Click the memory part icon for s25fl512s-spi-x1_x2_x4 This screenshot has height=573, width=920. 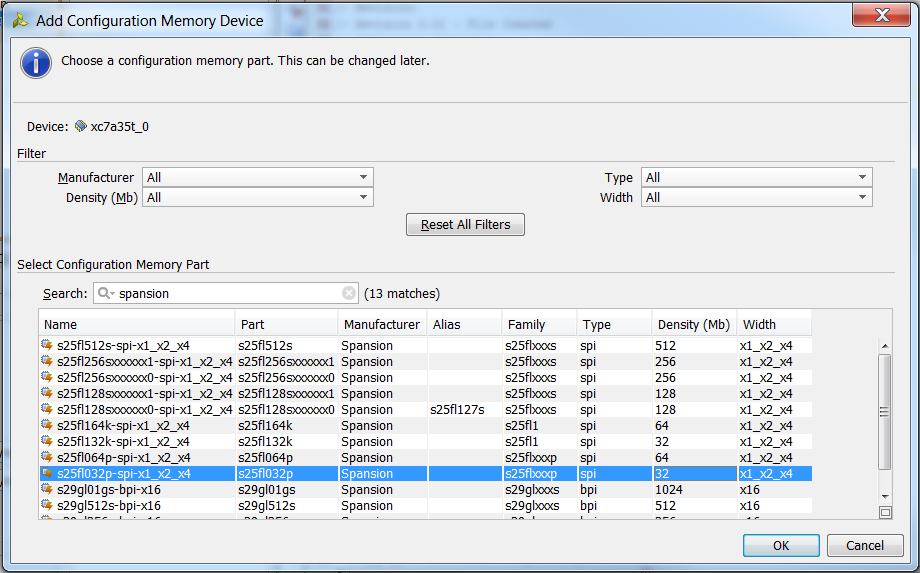(x=47, y=345)
